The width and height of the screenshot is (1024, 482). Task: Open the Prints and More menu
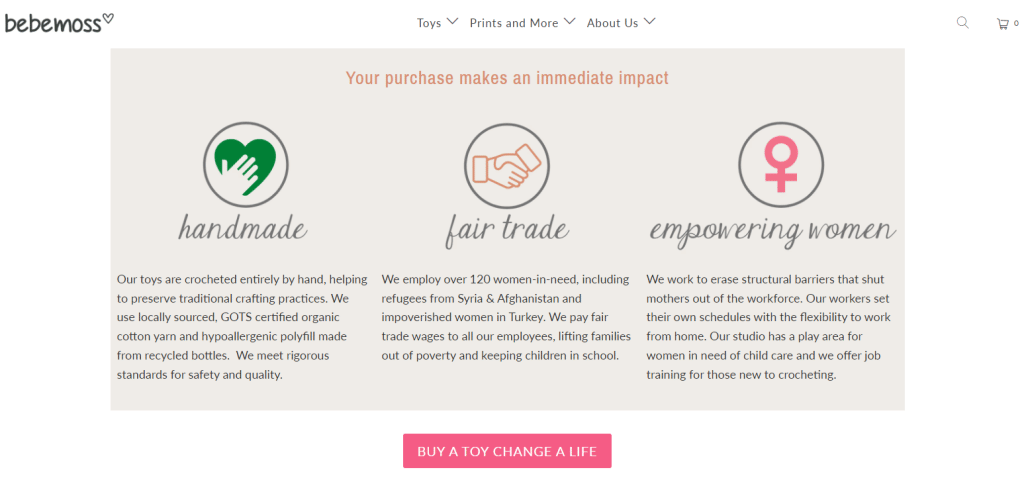tap(514, 23)
